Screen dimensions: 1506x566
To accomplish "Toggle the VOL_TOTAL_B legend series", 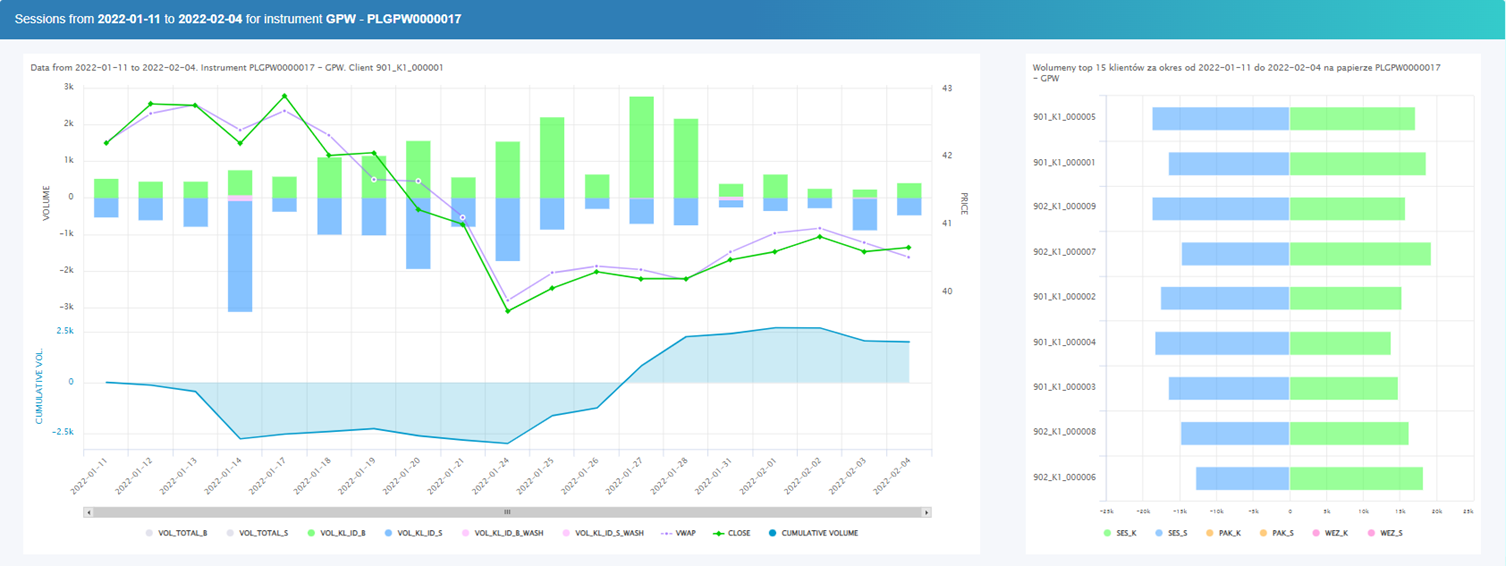I will [150, 533].
